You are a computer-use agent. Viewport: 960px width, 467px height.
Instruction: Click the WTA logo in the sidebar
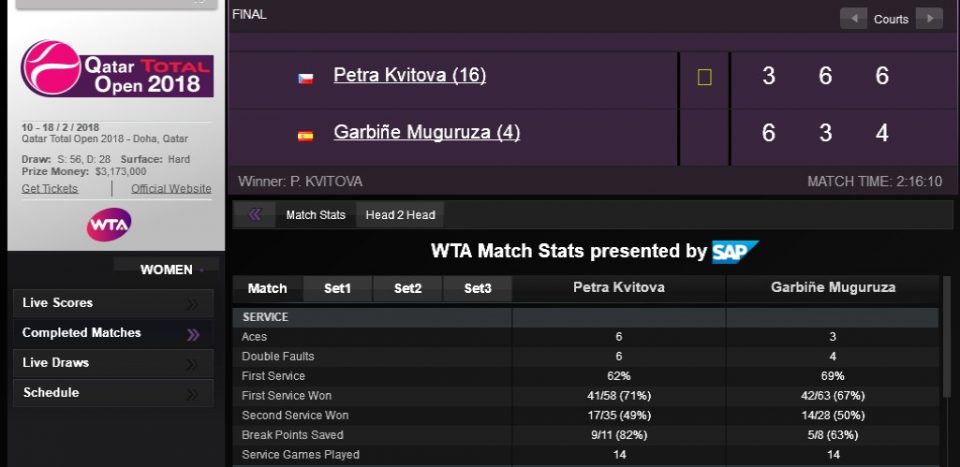pyautogui.click(x=109, y=225)
